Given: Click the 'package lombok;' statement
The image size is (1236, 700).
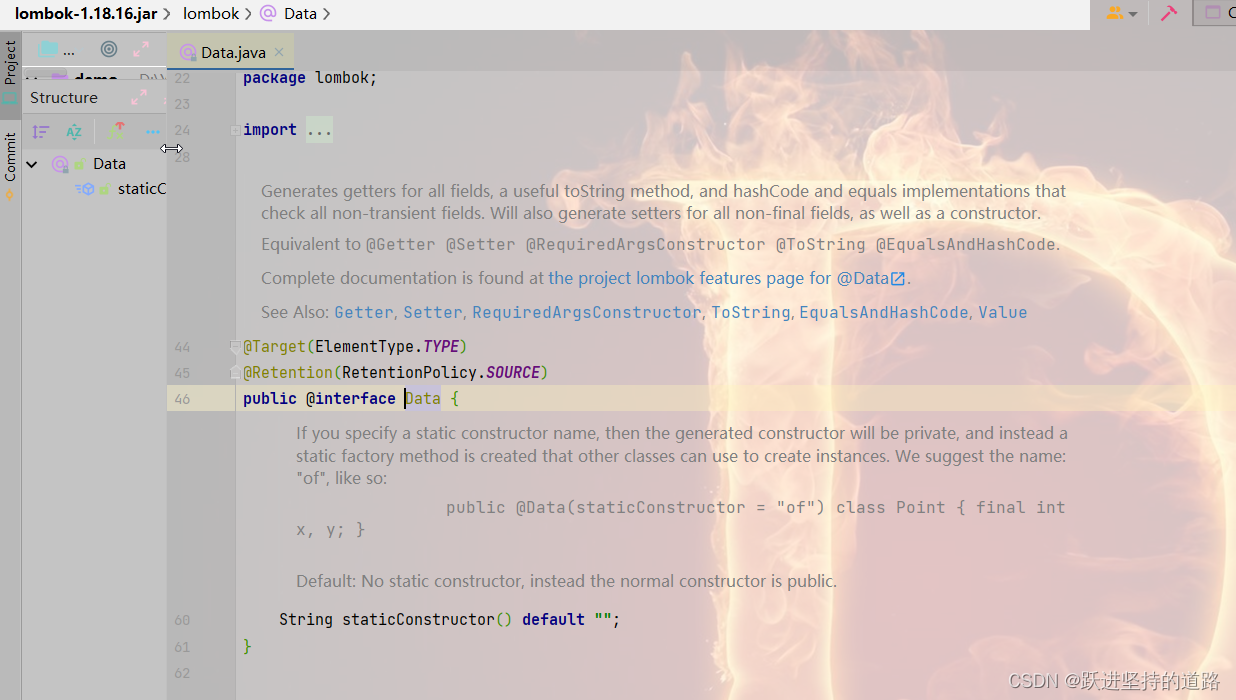Looking at the screenshot, I should (310, 77).
